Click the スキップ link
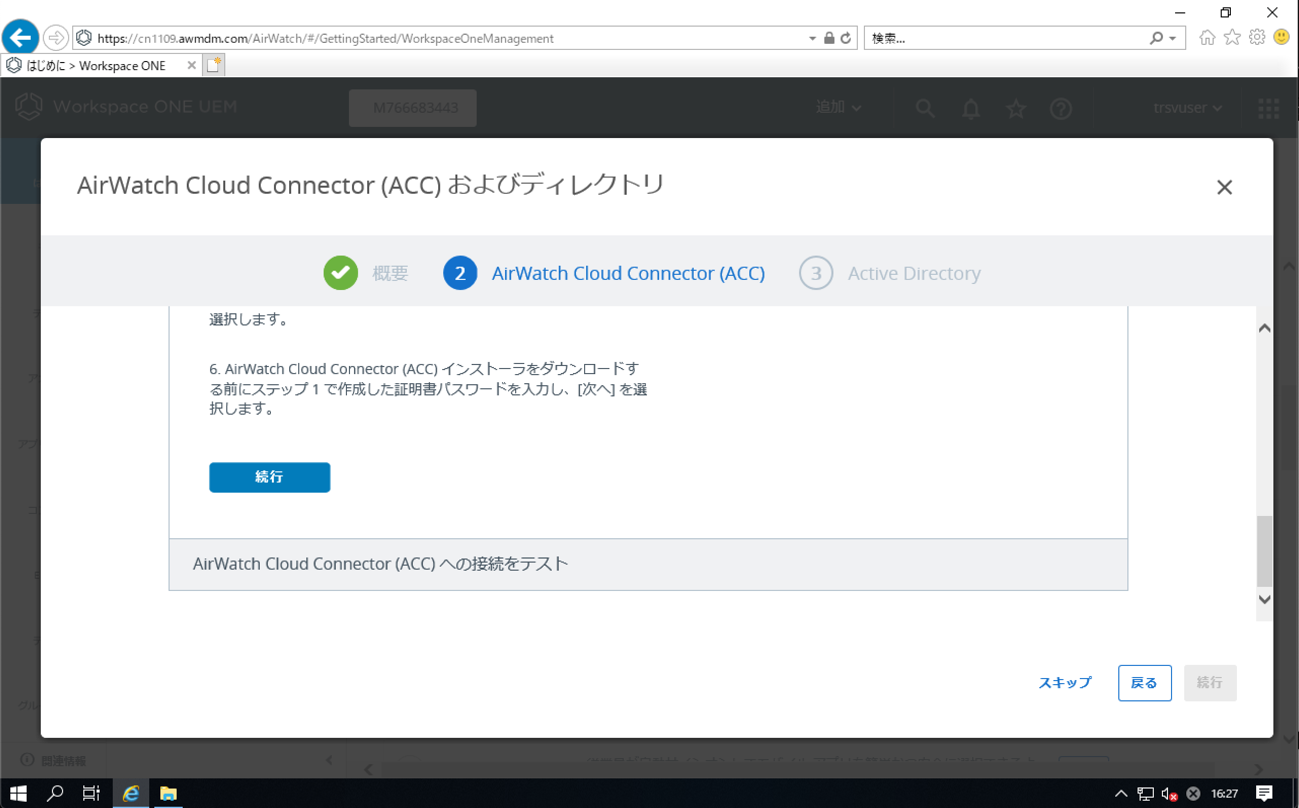This screenshot has height=808, width=1299. (1065, 683)
